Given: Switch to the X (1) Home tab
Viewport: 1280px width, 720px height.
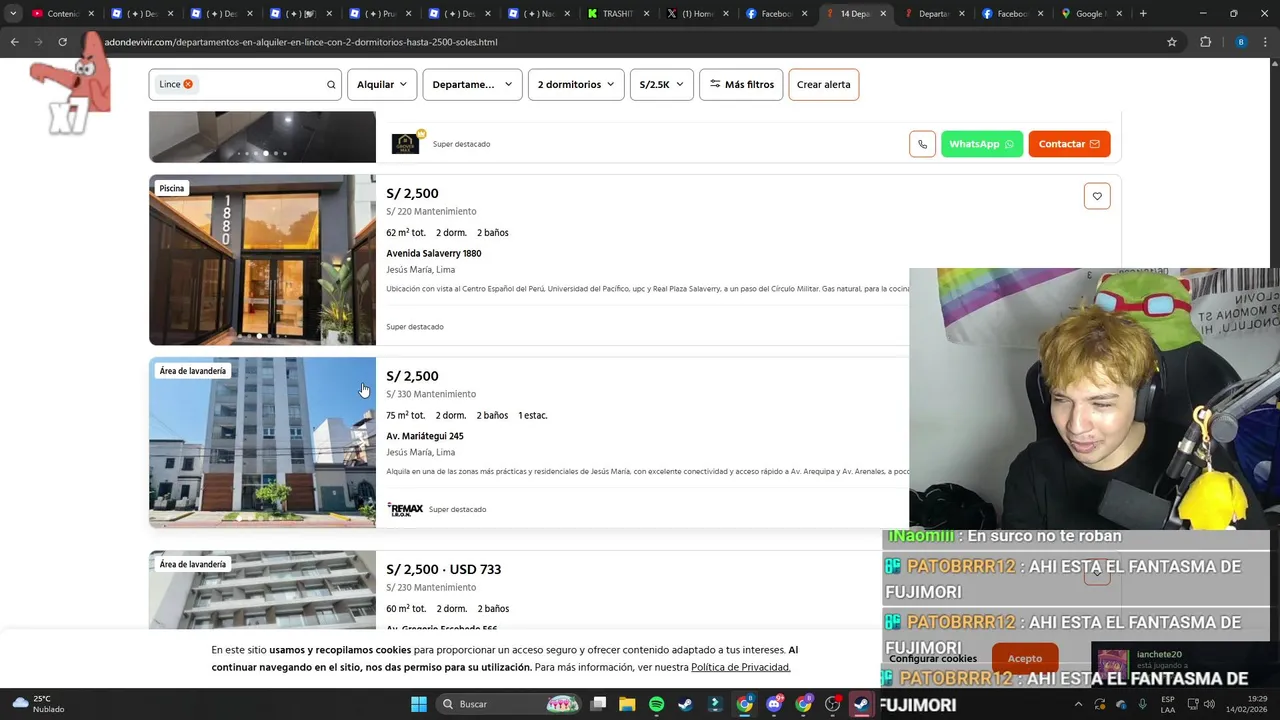Looking at the screenshot, I should (x=697, y=14).
